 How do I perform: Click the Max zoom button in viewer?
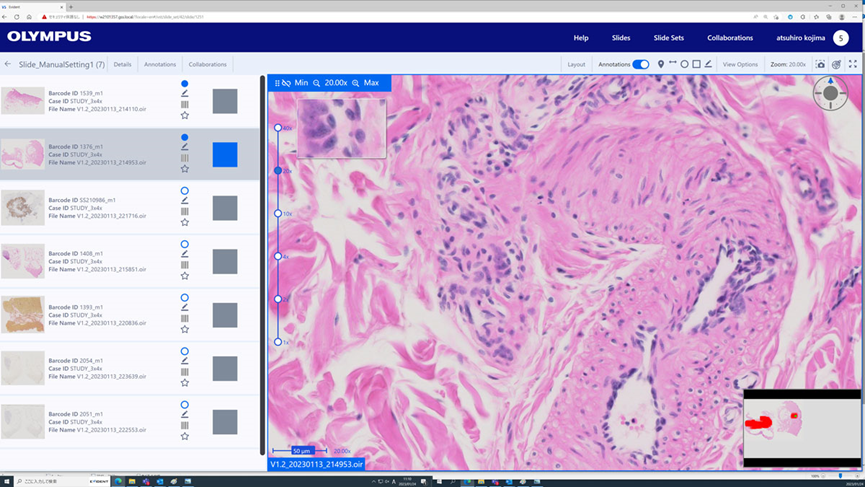tap(366, 83)
